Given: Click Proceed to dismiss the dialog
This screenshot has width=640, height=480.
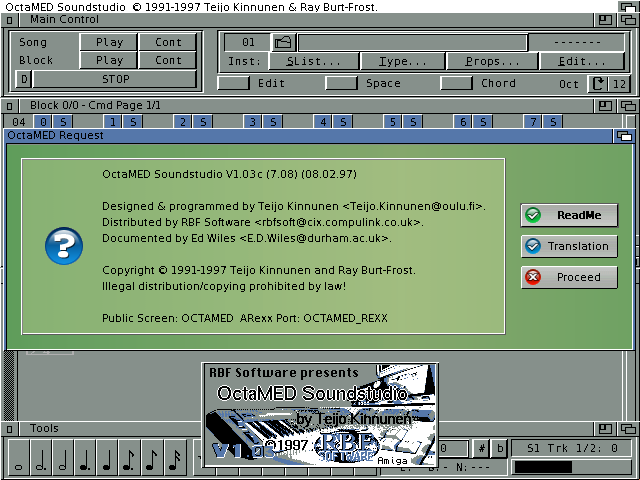Looking at the screenshot, I should pyautogui.click(x=569, y=277).
